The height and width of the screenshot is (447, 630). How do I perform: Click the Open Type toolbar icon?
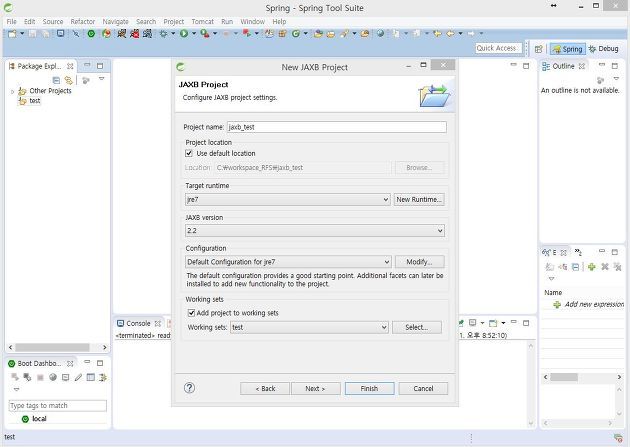coord(317,34)
